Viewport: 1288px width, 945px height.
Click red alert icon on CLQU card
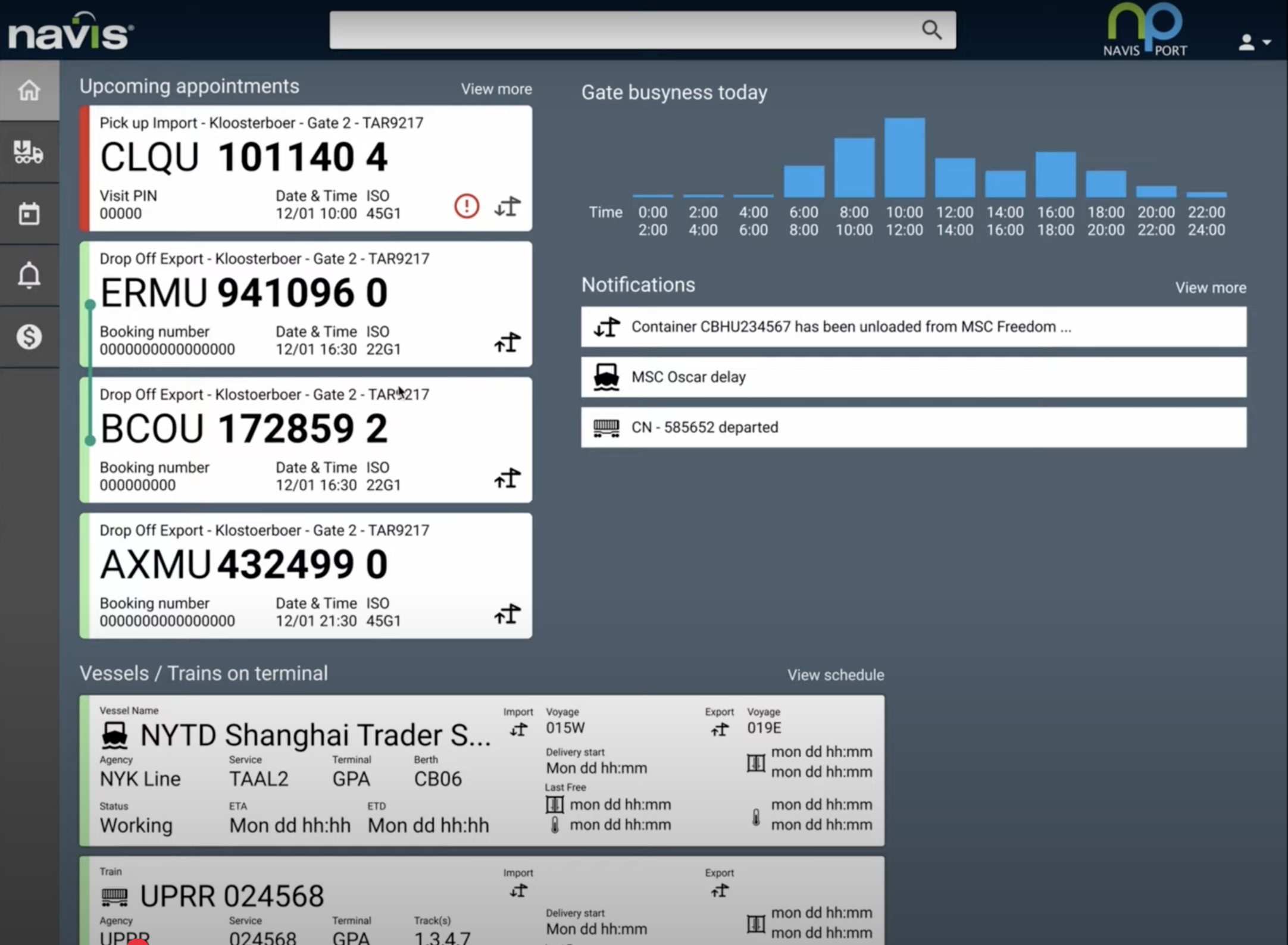tap(467, 206)
